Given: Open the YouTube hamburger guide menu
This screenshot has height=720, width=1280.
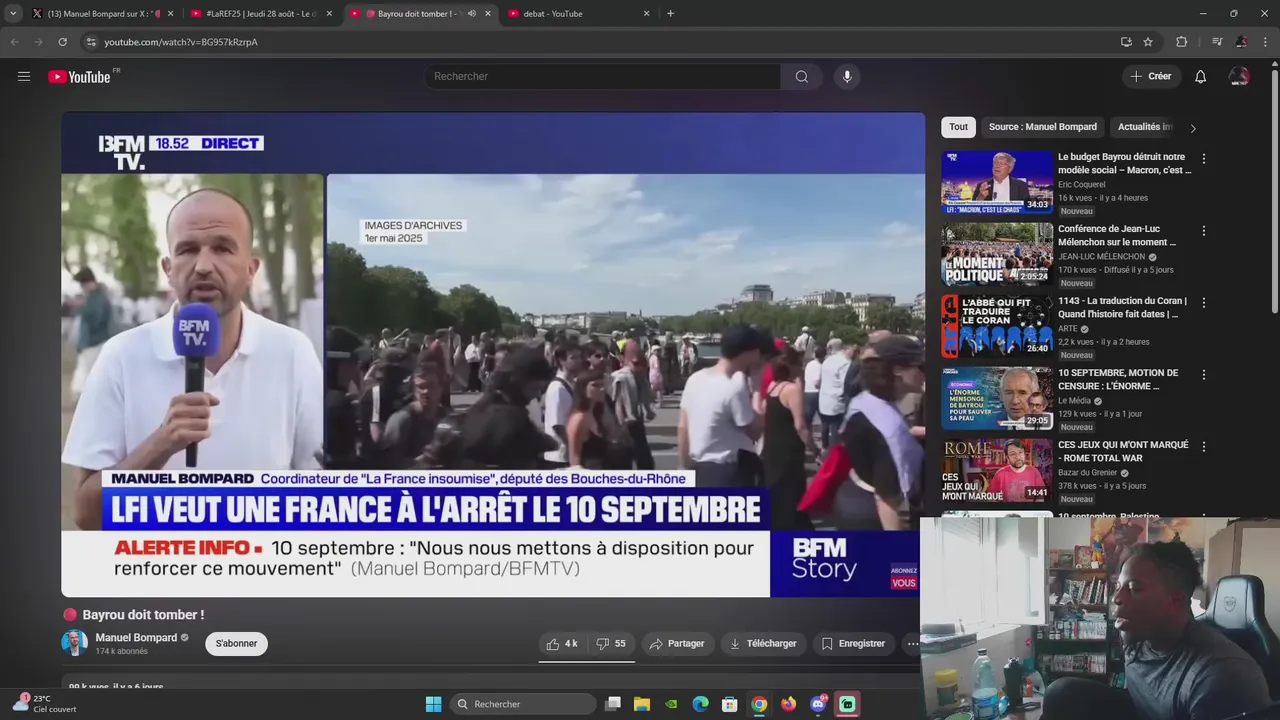Looking at the screenshot, I should point(24,76).
